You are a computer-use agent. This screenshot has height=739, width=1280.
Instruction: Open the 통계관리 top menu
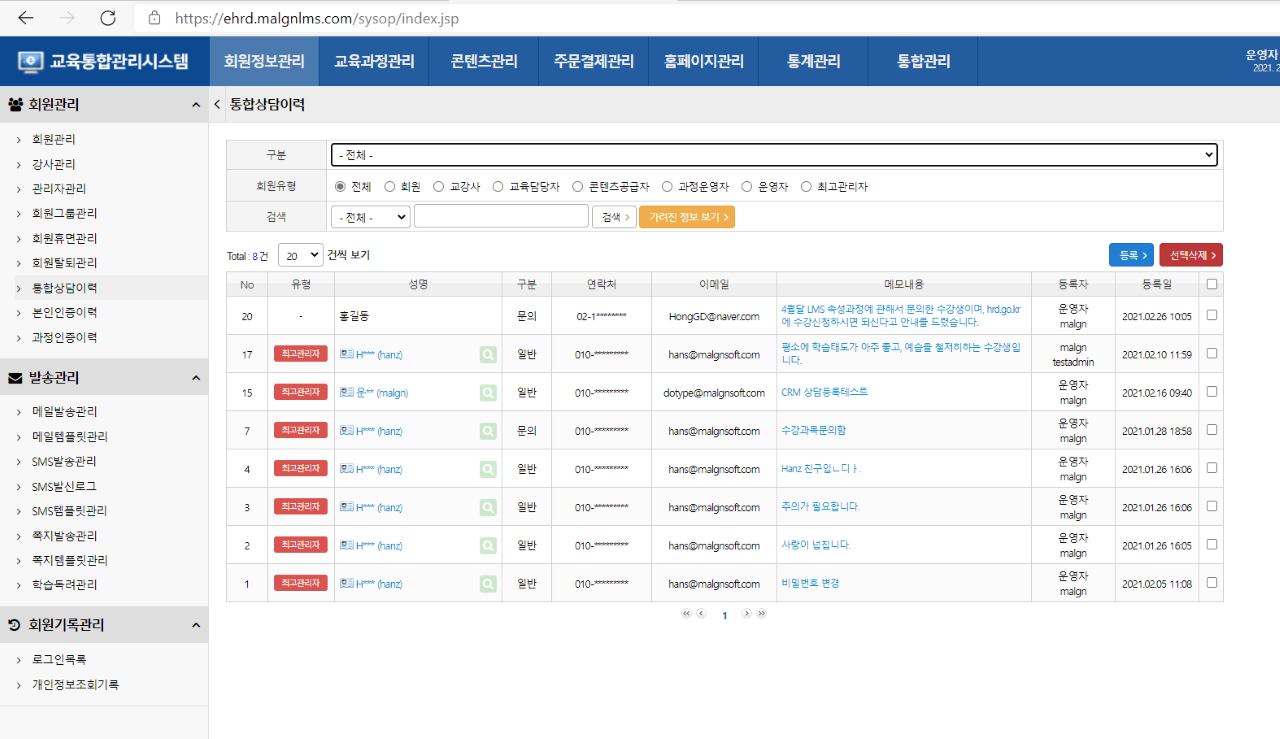[814, 61]
